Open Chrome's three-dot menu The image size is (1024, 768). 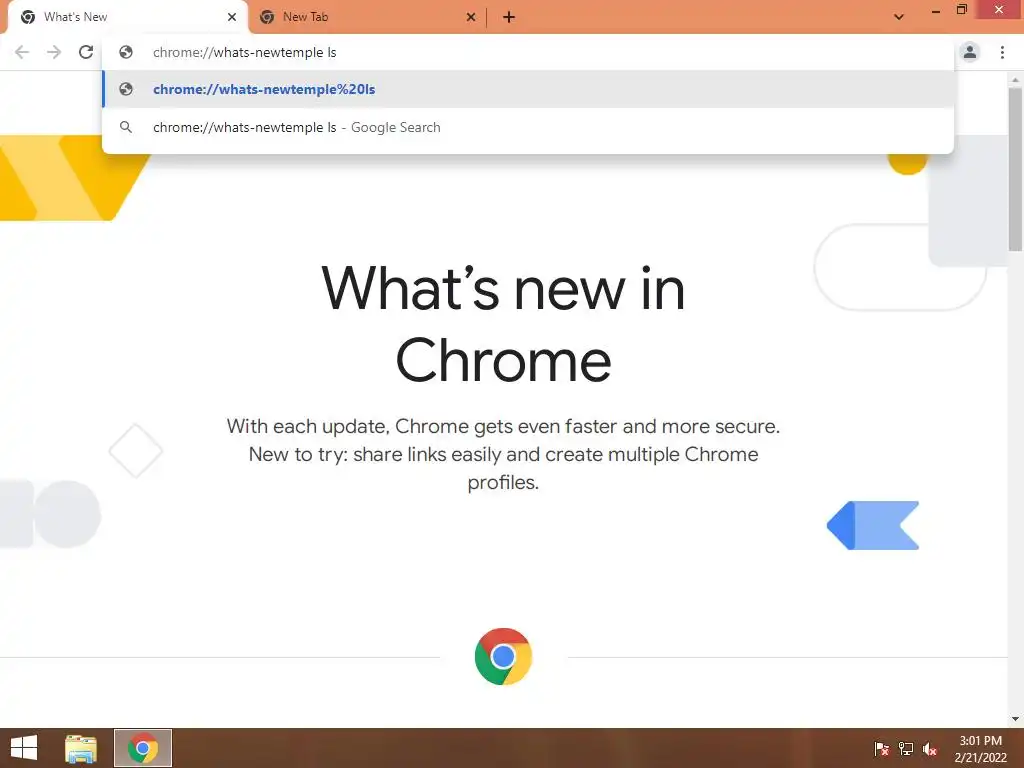[1002, 52]
